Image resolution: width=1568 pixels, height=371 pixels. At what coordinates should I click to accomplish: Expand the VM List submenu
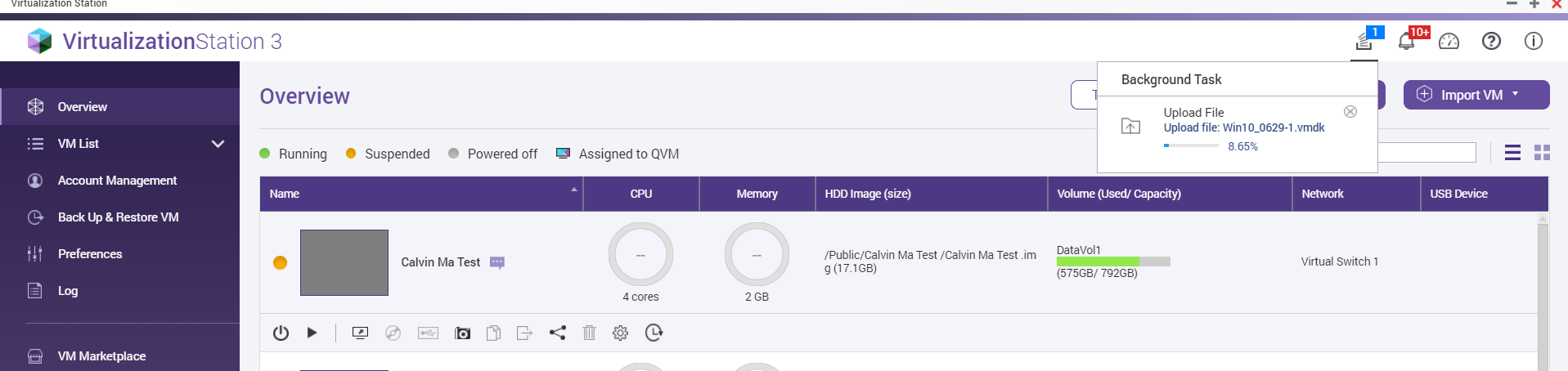218,144
